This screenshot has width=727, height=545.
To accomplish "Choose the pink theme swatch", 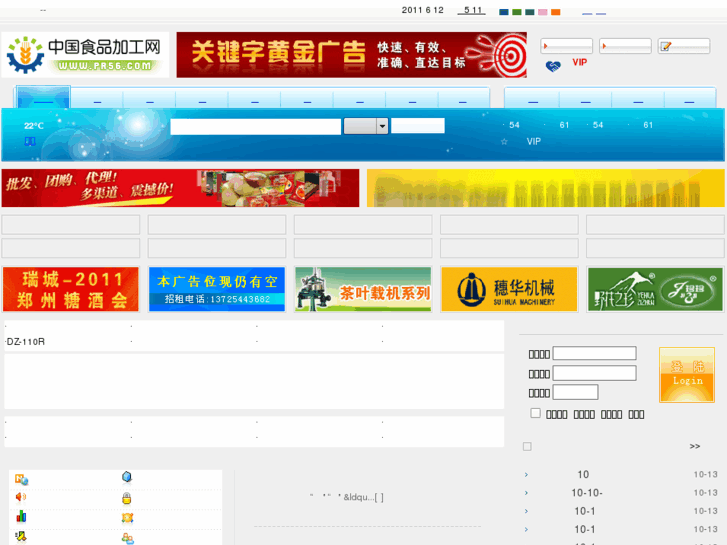I will click(x=542, y=12).
